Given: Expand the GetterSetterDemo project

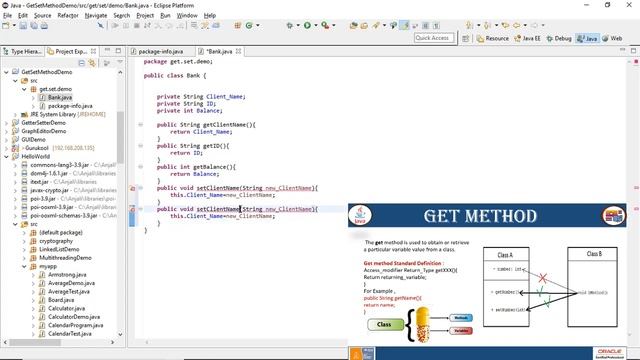Looking at the screenshot, I should [6, 123].
